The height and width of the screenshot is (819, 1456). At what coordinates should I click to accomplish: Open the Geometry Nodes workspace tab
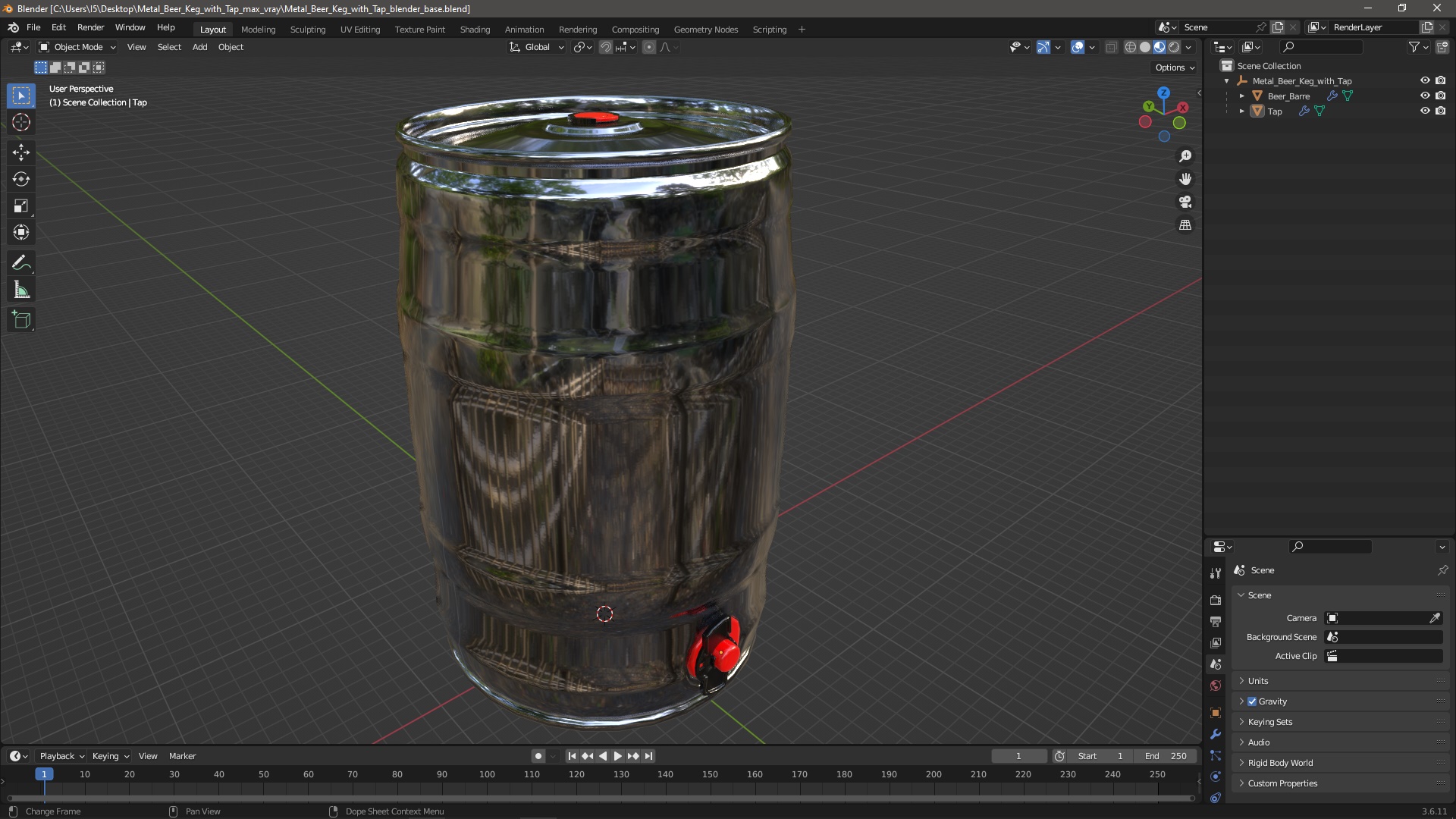pos(705,29)
